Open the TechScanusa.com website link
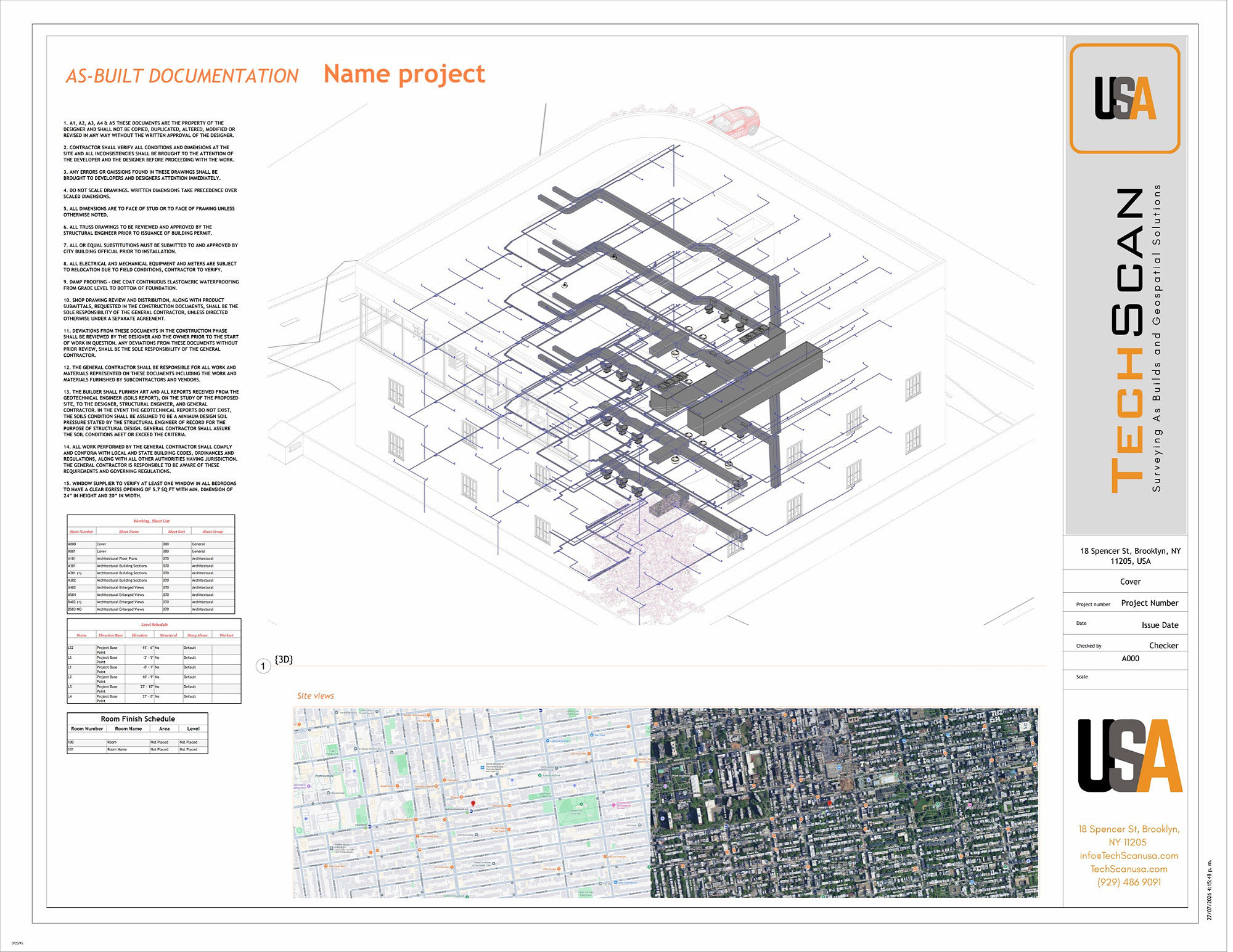The height and width of the screenshot is (952, 1233). (x=1128, y=869)
